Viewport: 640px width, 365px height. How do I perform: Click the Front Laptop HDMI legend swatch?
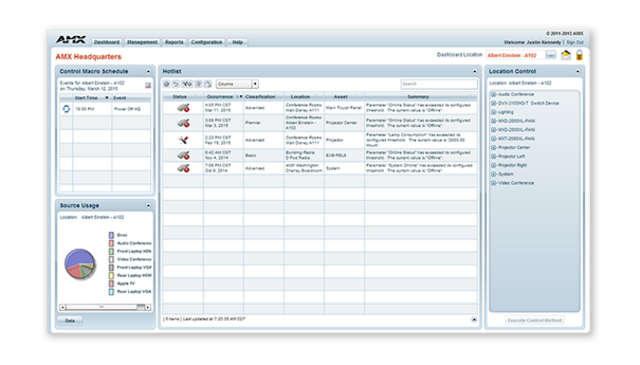point(111,251)
